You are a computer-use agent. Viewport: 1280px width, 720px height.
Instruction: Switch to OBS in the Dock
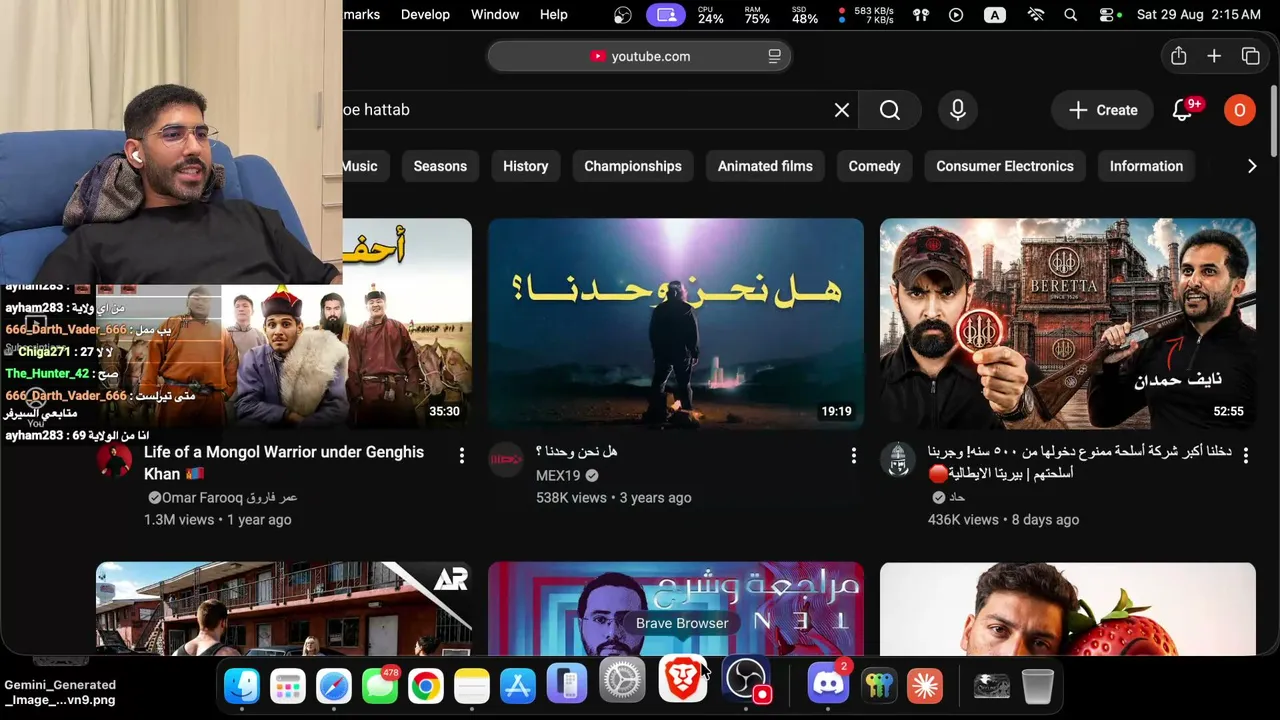[x=746, y=682]
